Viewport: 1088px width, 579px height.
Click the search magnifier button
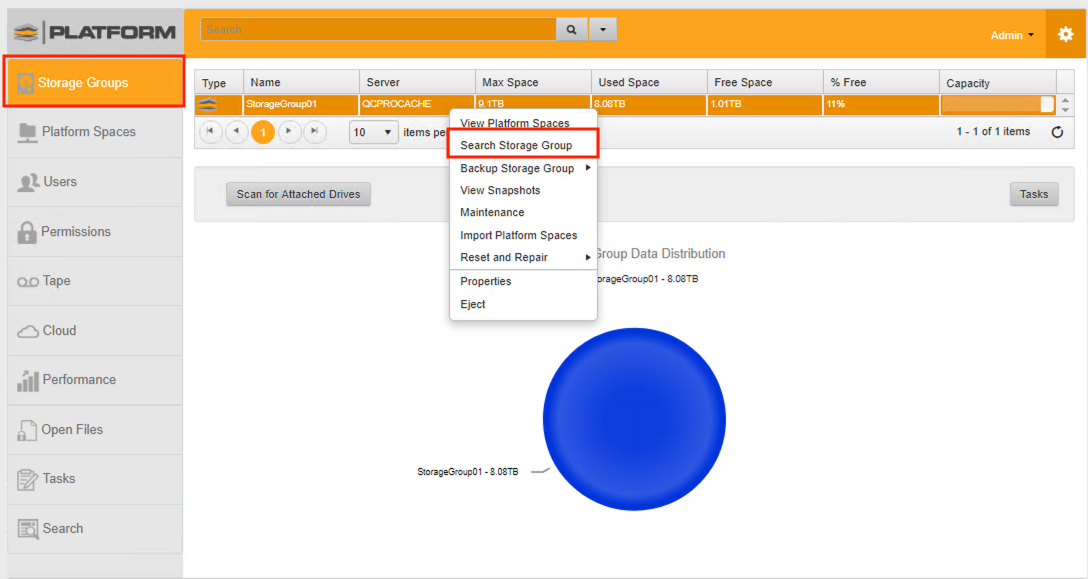coord(571,30)
